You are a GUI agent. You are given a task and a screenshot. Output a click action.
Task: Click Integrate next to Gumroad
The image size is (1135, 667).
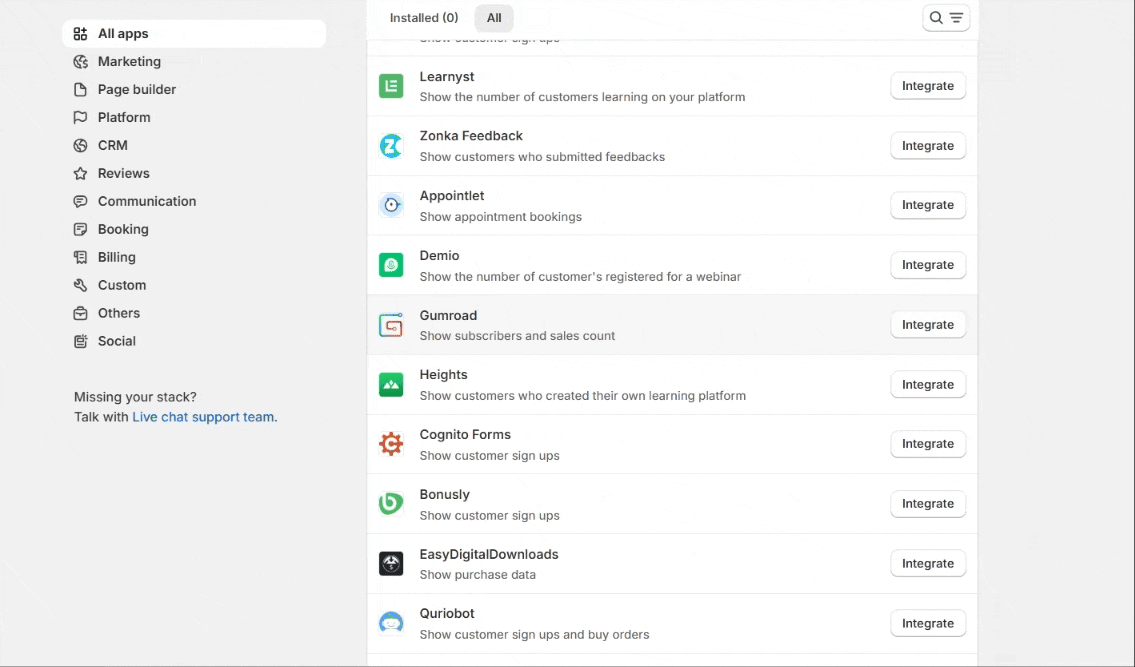click(928, 325)
